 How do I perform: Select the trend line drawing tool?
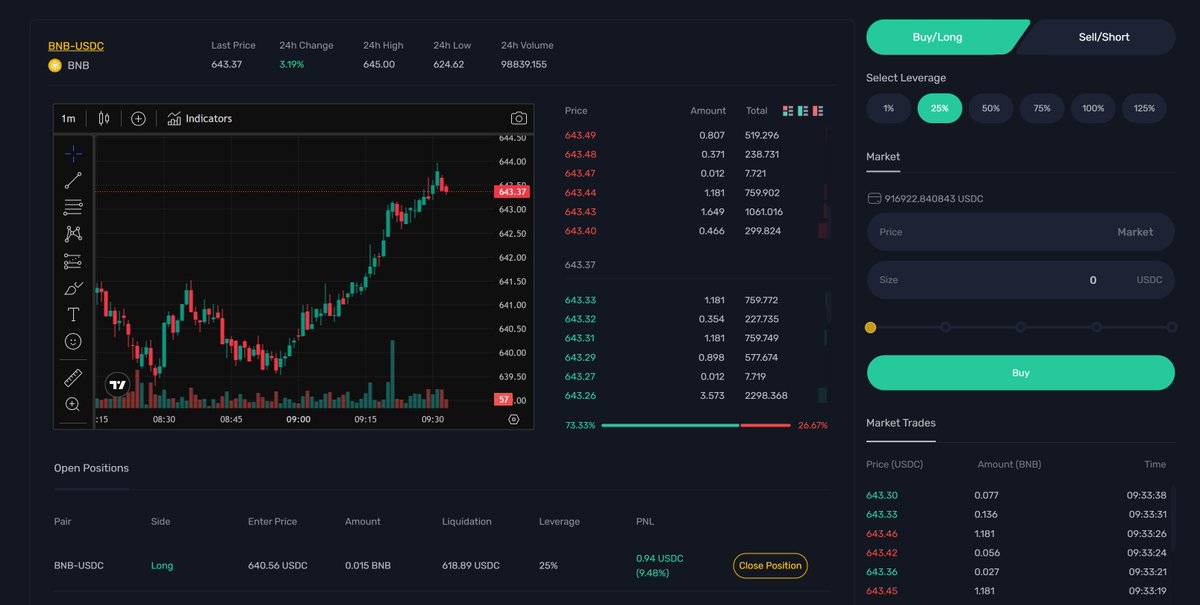72,180
